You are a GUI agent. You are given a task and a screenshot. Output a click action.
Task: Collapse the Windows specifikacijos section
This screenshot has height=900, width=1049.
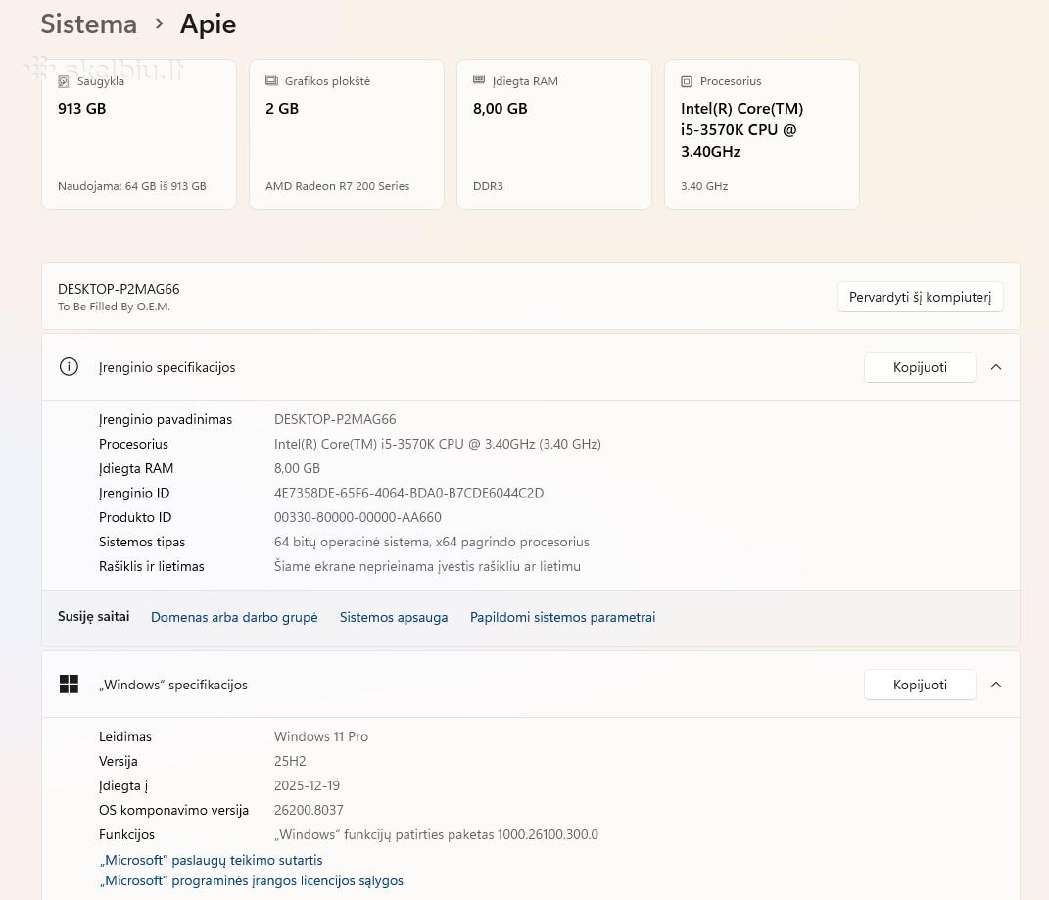point(996,685)
